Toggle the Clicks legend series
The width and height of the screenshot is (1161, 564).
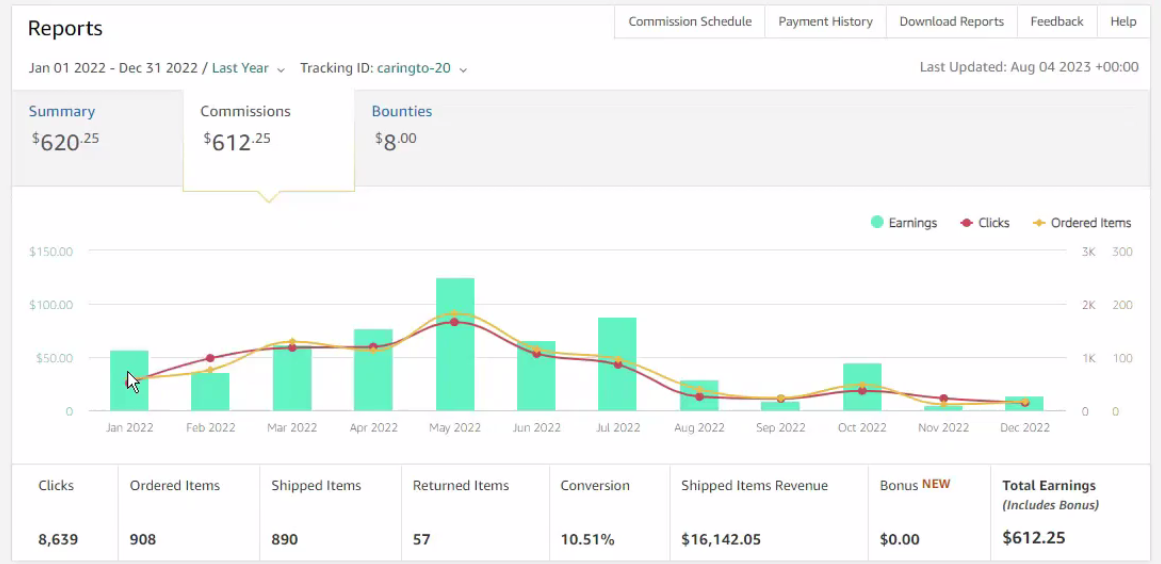[x=984, y=222]
